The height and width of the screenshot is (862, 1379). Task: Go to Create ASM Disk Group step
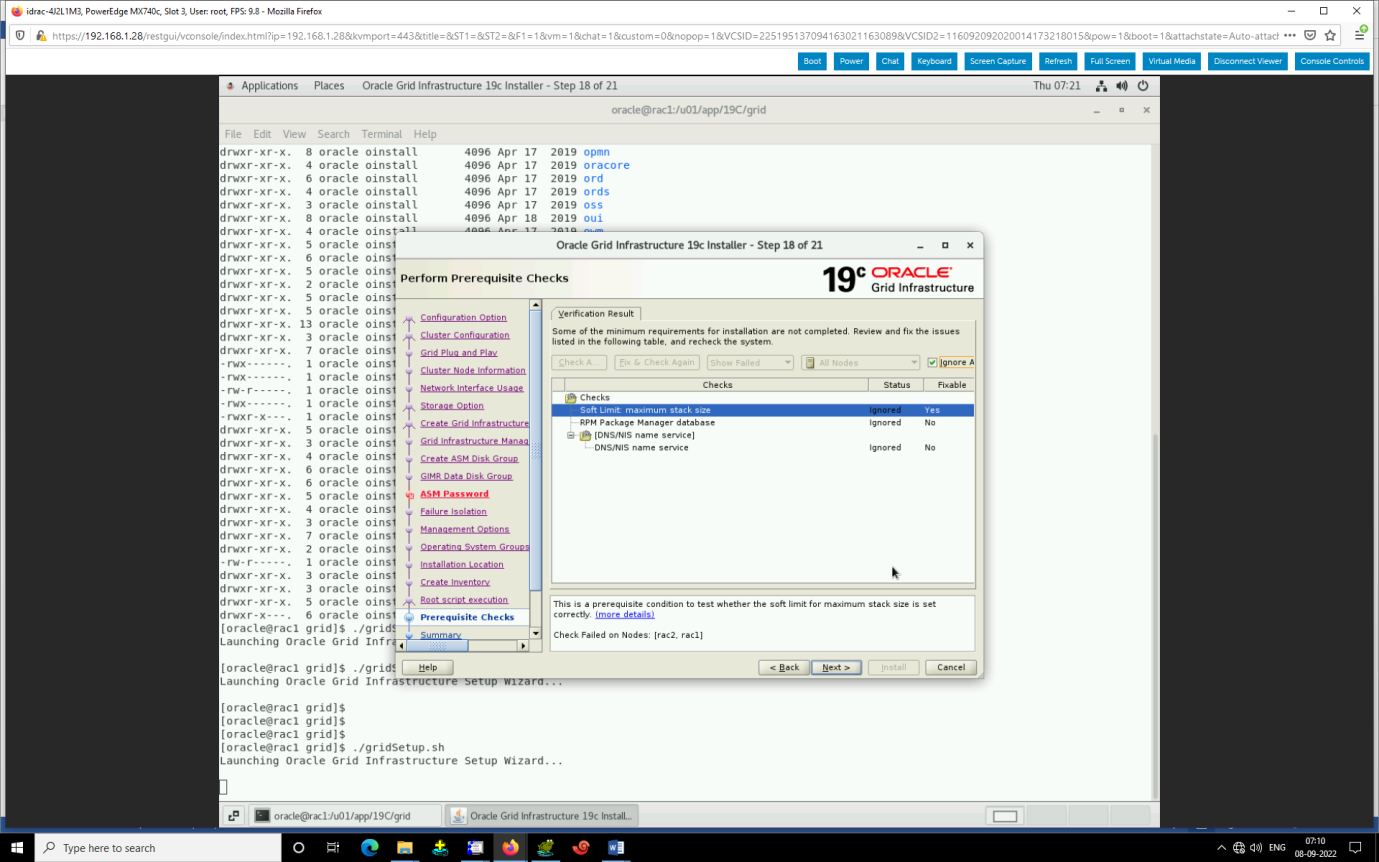(469, 458)
